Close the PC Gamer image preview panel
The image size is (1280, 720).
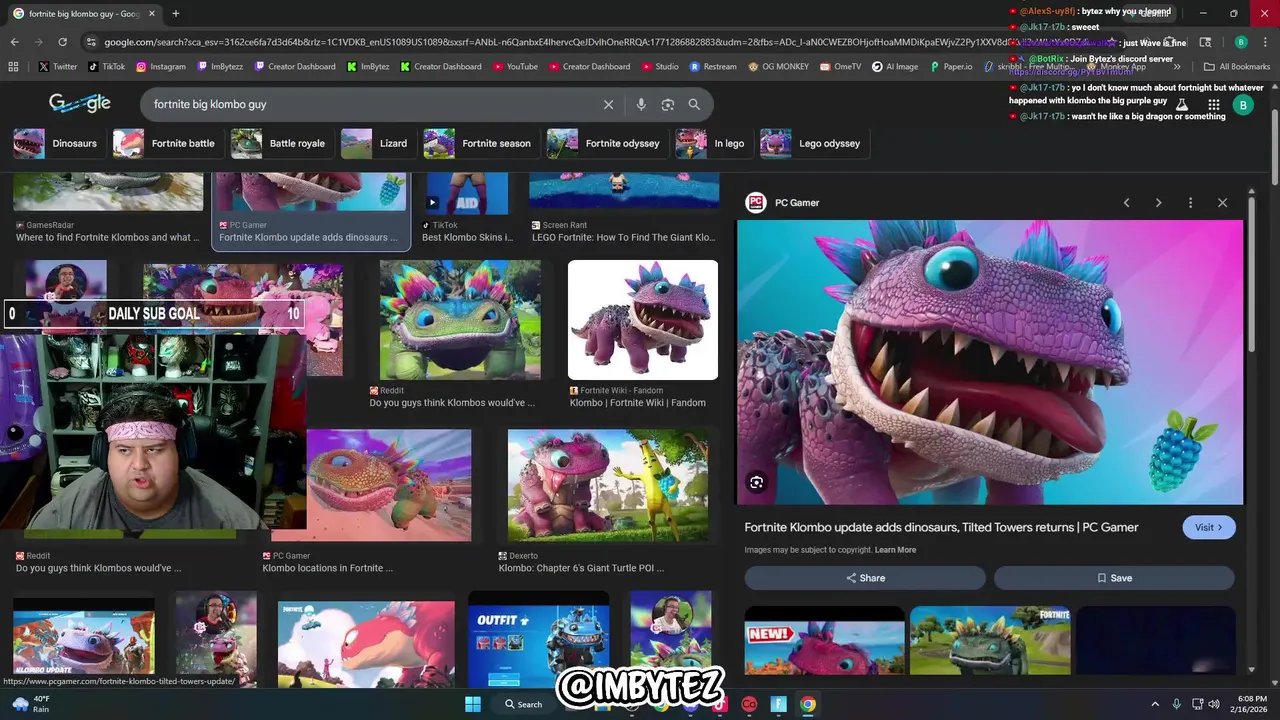[1222, 202]
